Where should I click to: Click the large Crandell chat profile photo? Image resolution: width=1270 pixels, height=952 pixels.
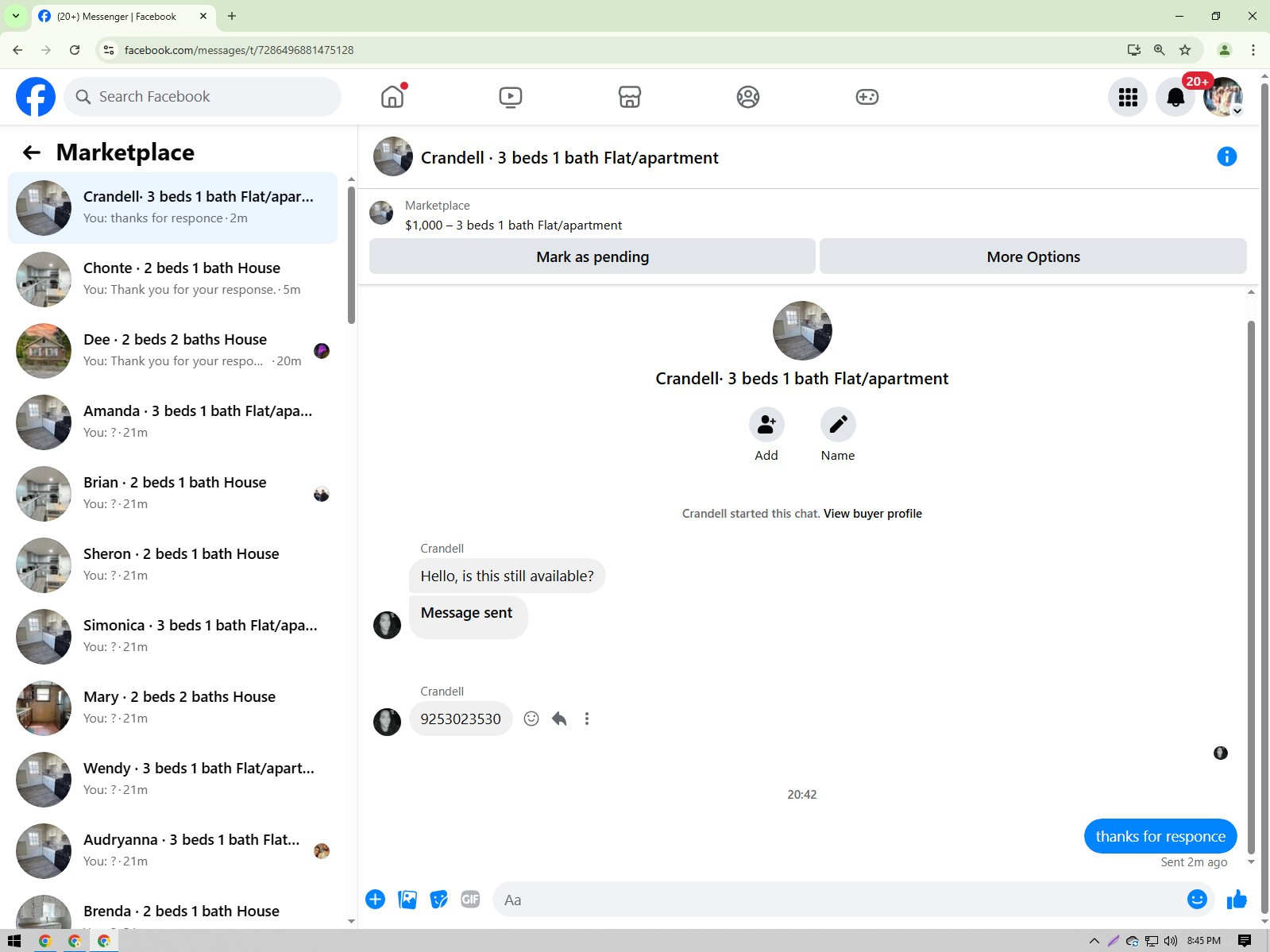[x=802, y=330]
